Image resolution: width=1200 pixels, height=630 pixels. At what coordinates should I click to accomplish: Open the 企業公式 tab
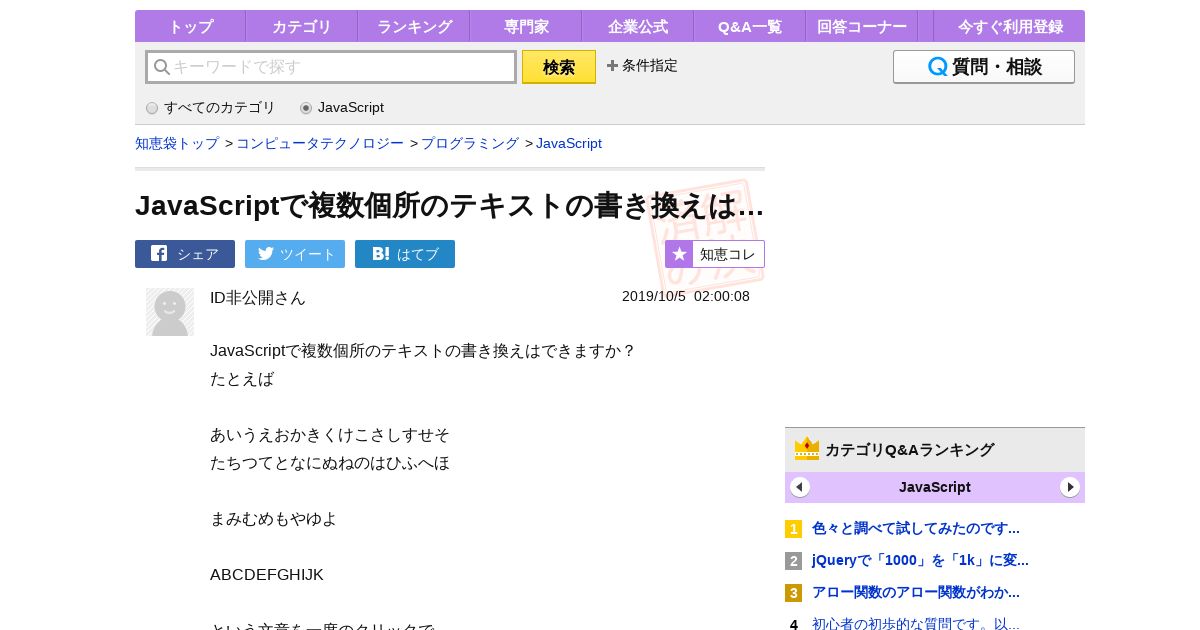point(638,27)
